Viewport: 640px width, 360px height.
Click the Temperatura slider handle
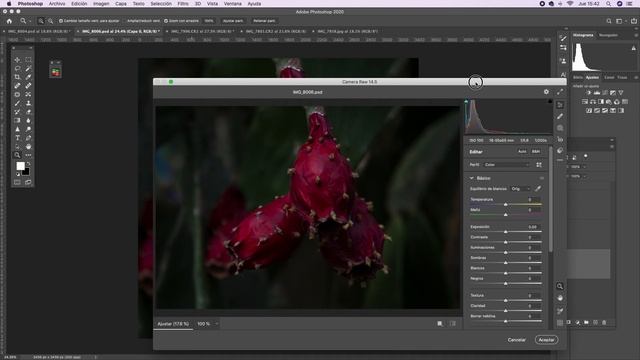pos(506,204)
